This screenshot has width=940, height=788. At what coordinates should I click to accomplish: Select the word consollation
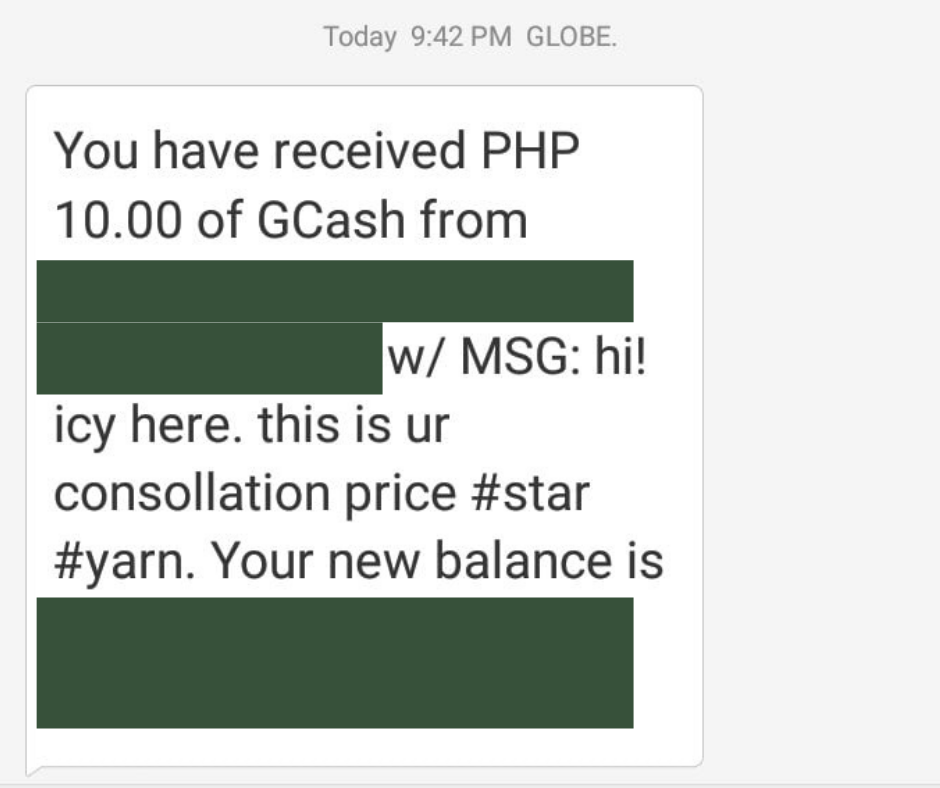point(192,494)
